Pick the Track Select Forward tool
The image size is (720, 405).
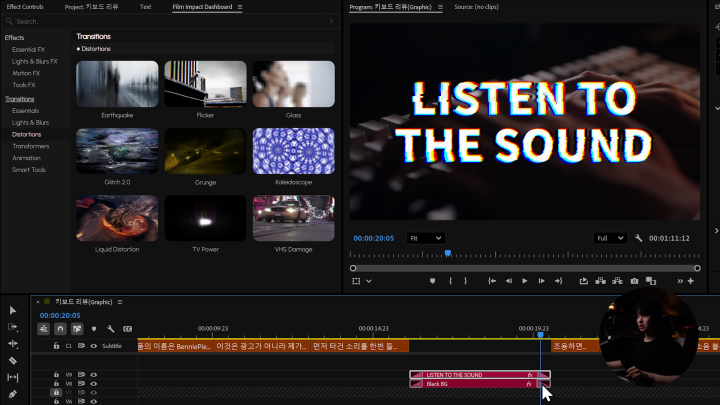click(x=13, y=327)
